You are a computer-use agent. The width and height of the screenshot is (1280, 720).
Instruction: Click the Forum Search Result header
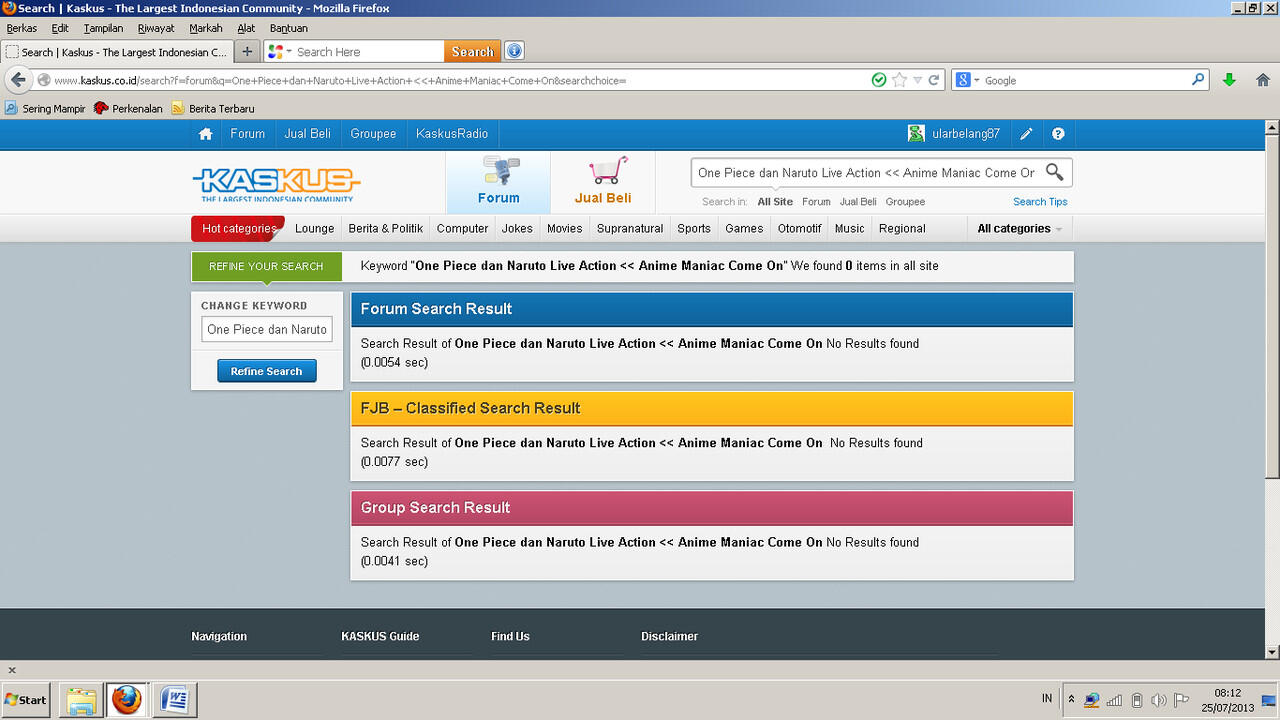711,309
